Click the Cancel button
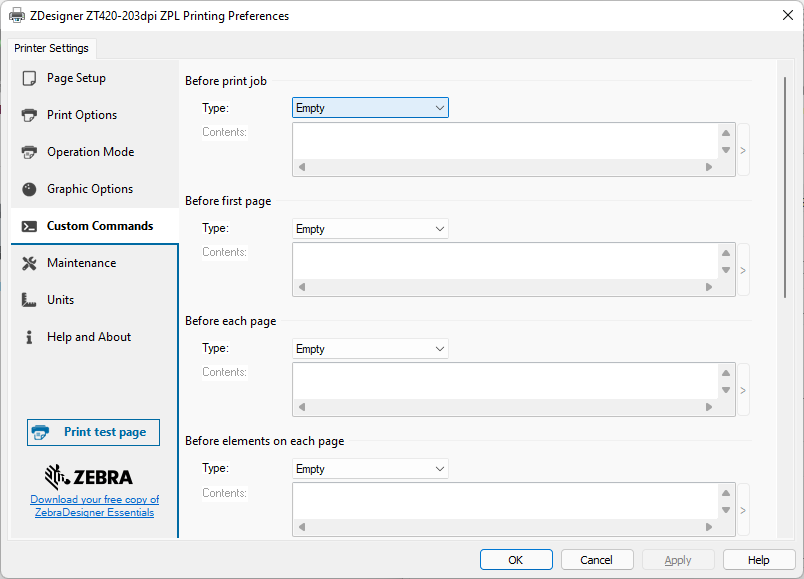 (597, 560)
